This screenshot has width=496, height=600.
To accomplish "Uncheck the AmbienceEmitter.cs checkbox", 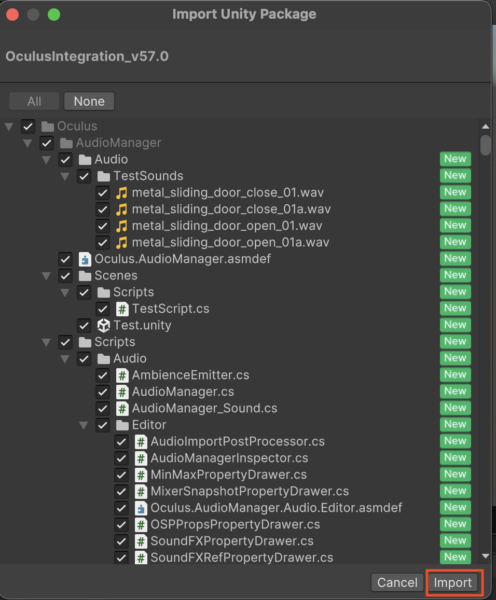I will (103, 375).
